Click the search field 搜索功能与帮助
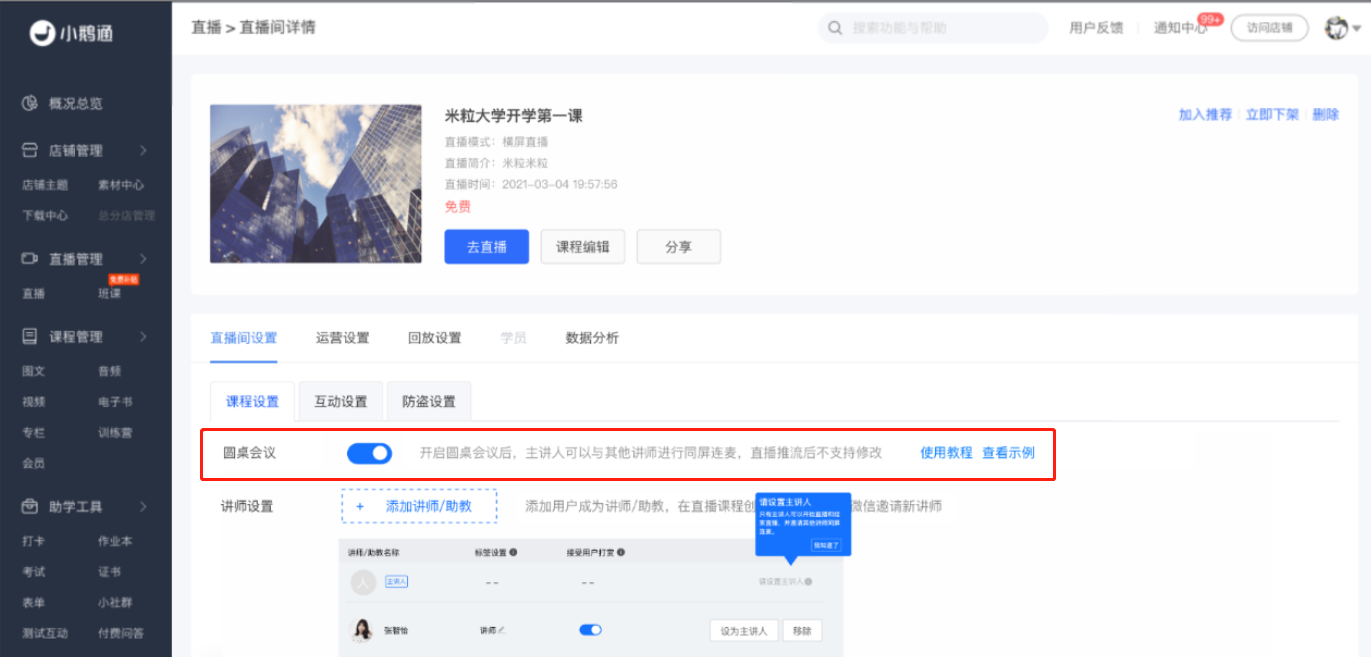This screenshot has width=1371, height=657. click(x=934, y=28)
